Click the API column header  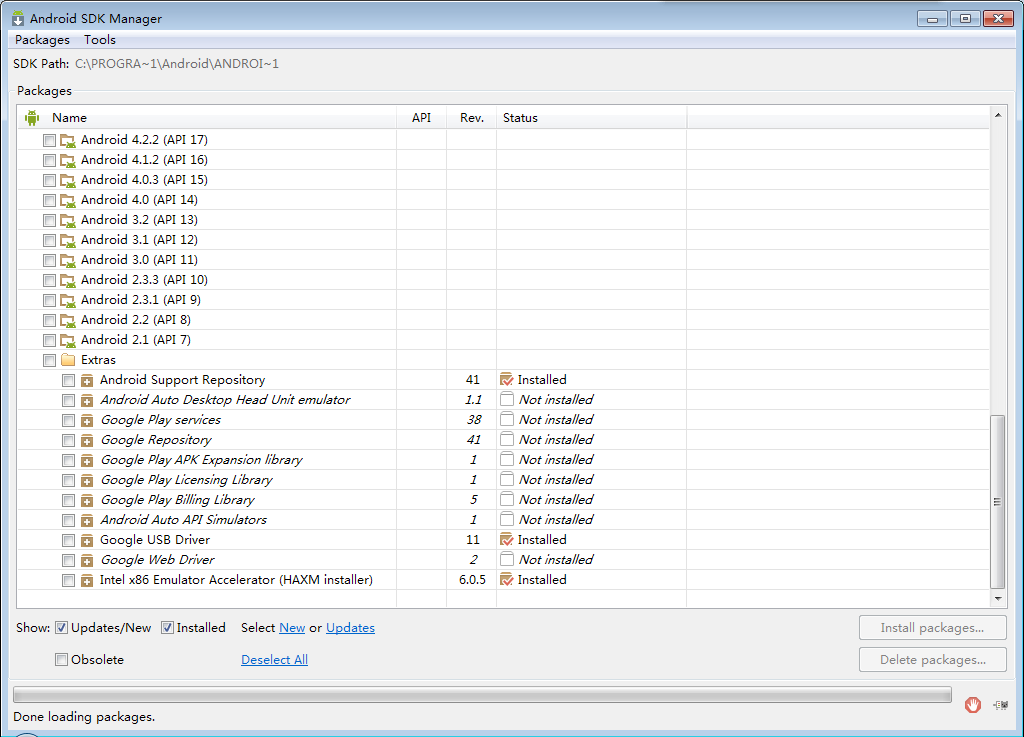[x=421, y=118]
